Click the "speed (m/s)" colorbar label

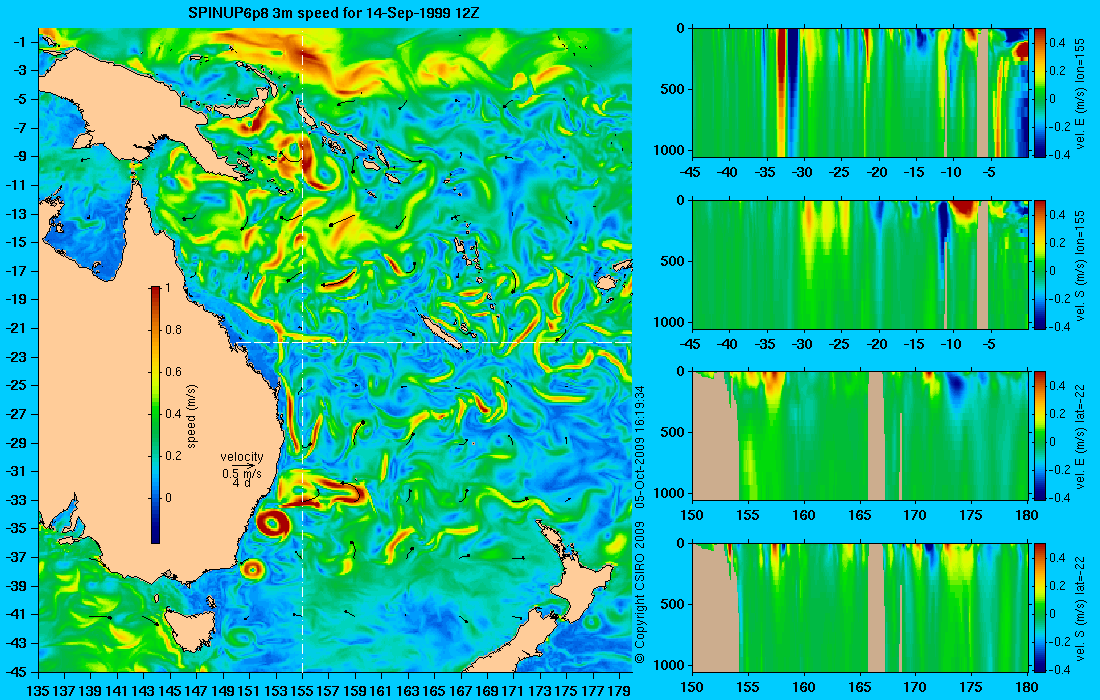[192, 416]
